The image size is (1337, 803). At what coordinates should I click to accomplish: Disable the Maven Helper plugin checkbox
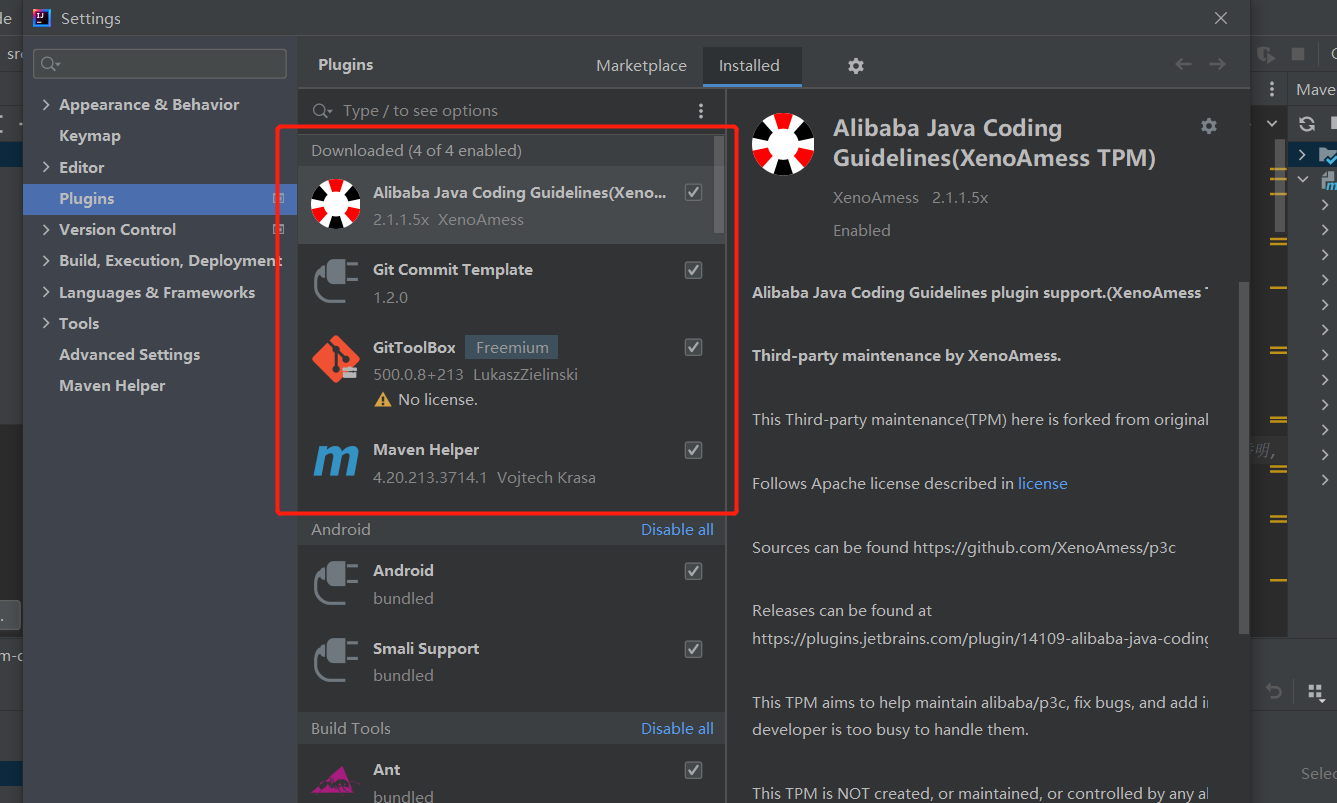tap(693, 450)
